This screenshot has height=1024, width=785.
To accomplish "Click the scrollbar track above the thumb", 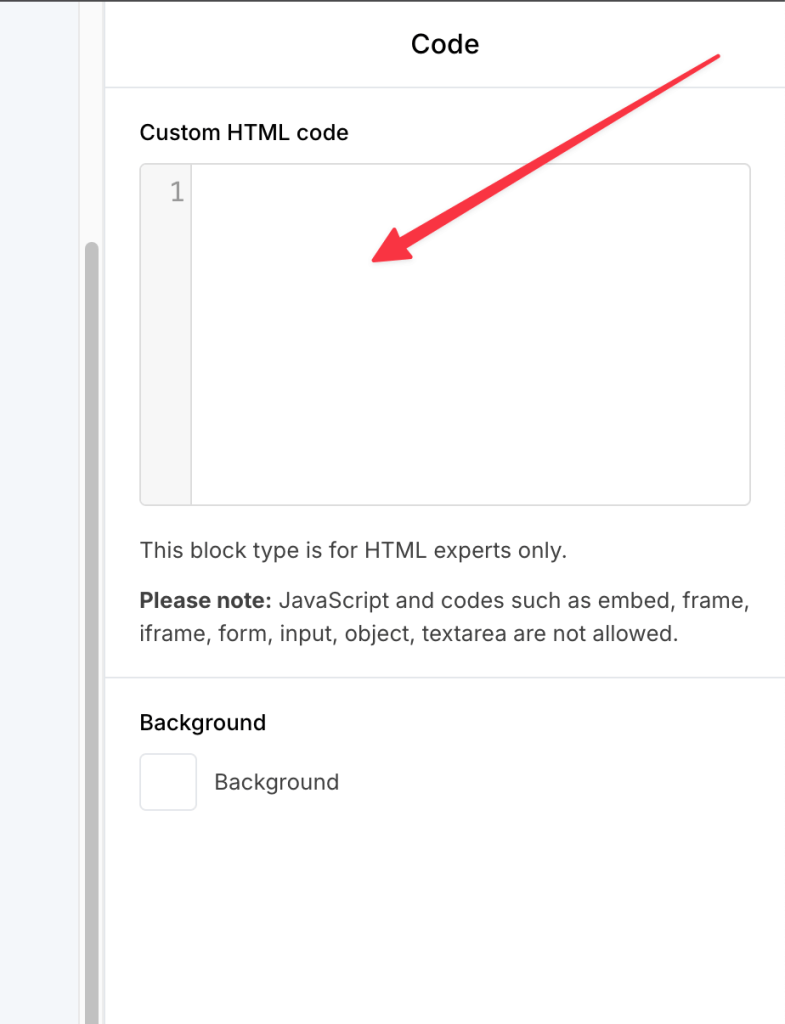I will tap(92, 120).
